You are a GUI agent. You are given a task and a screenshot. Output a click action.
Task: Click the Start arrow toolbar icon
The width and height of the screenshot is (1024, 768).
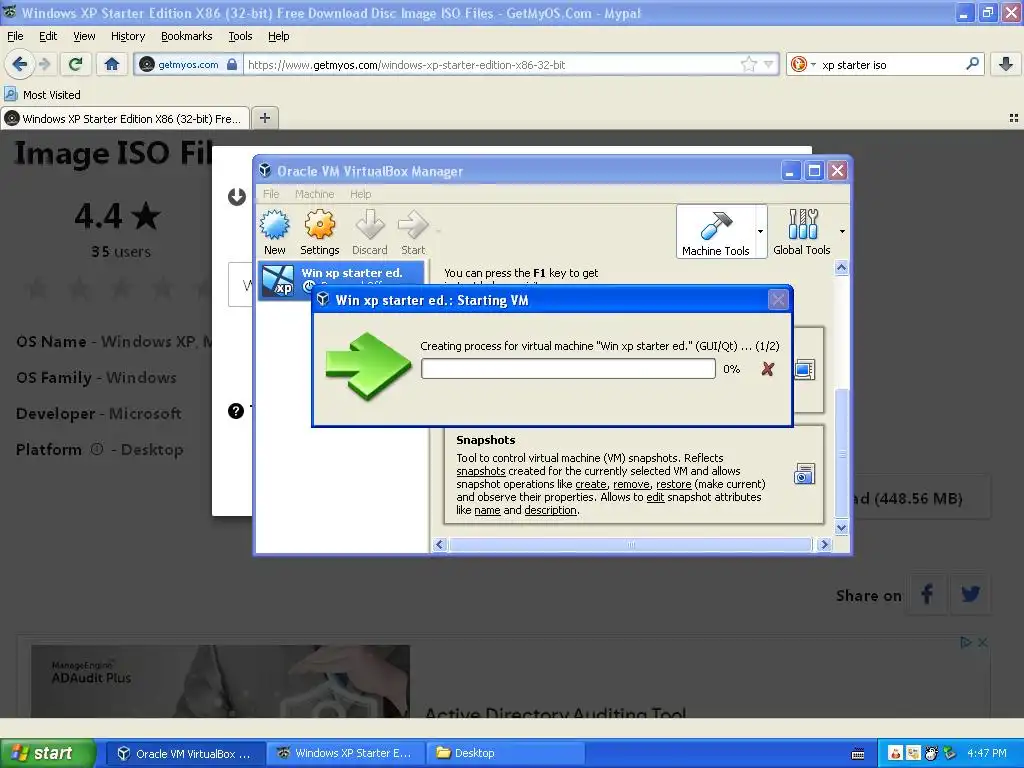413,233
